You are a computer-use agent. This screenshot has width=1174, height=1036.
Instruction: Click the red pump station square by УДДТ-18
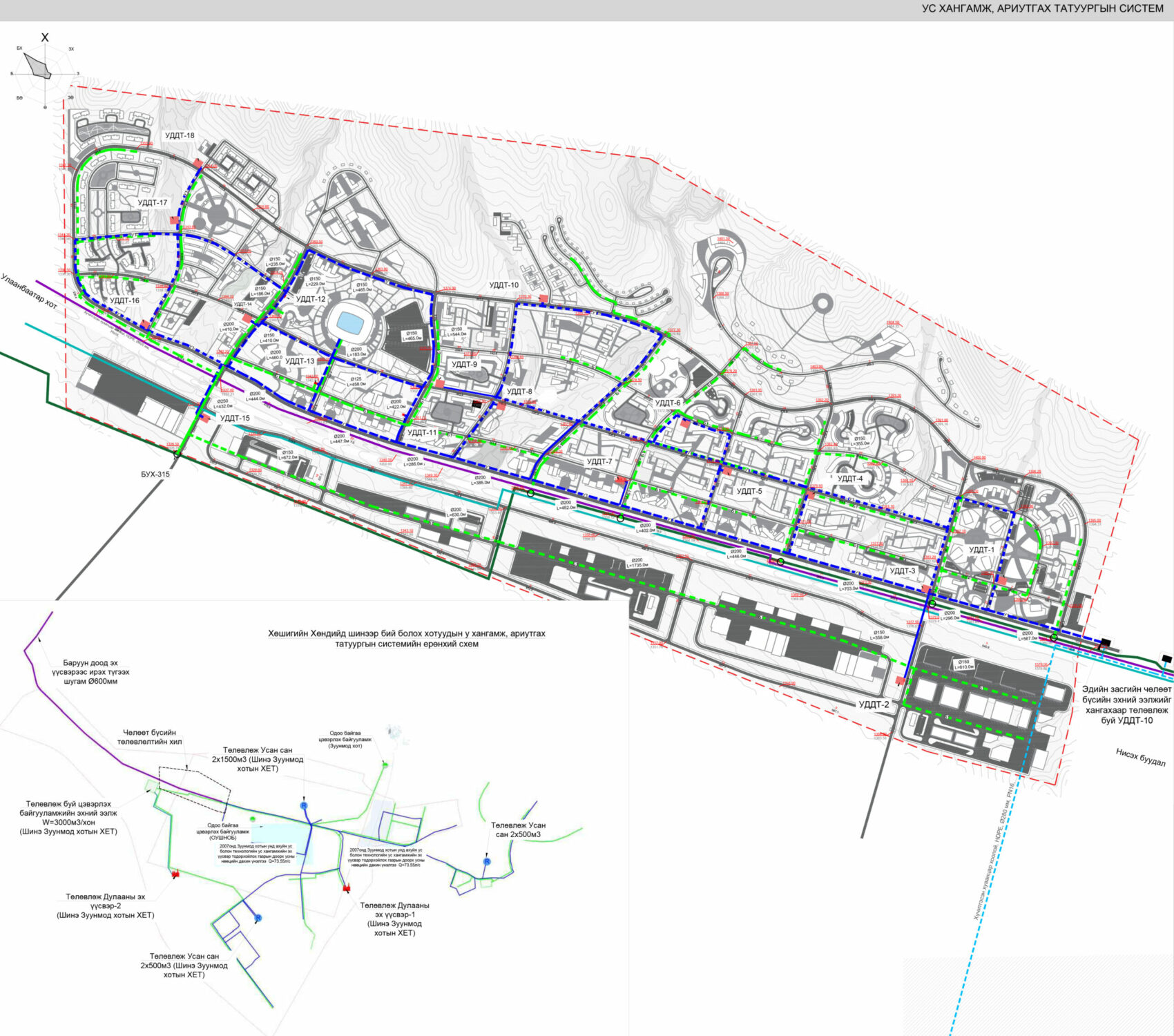[x=198, y=164]
